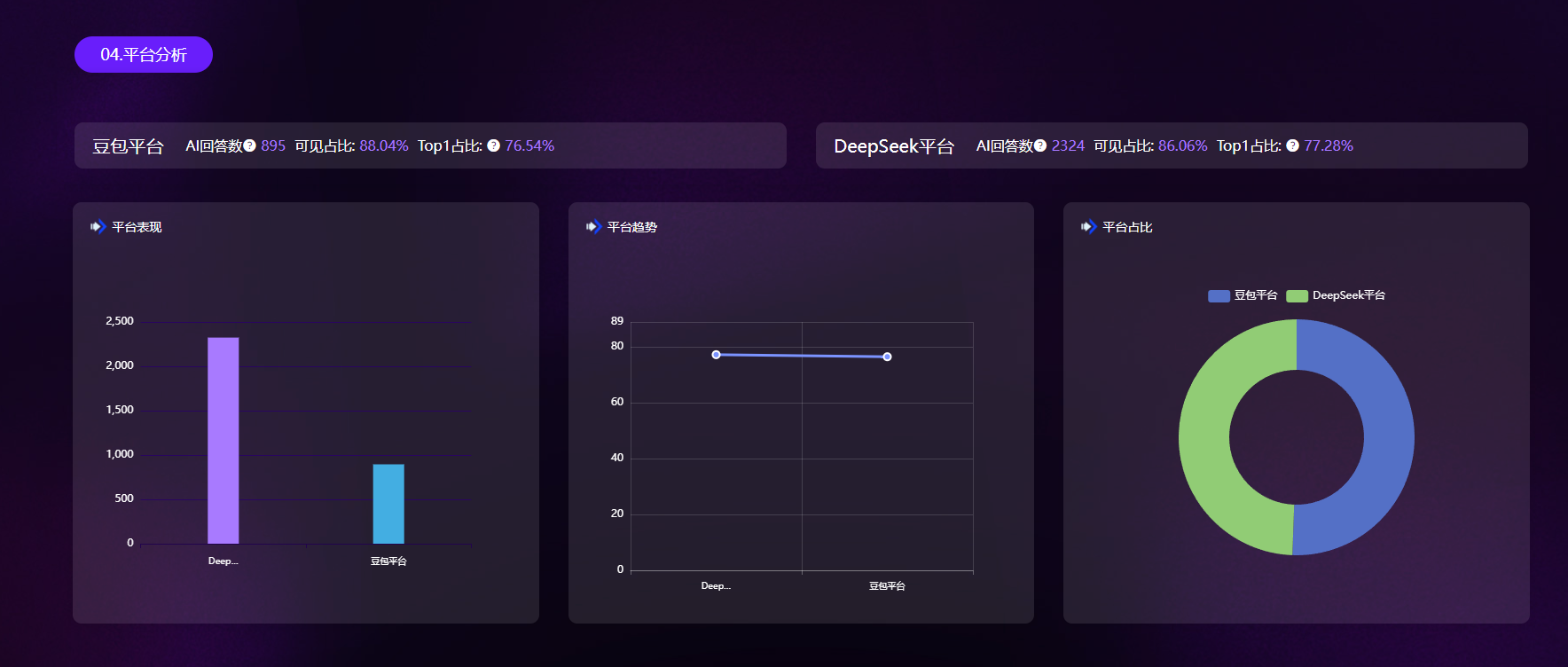The image size is (1568, 667).
Task: Select the 豆包平台 summary card title
Action: tap(129, 146)
